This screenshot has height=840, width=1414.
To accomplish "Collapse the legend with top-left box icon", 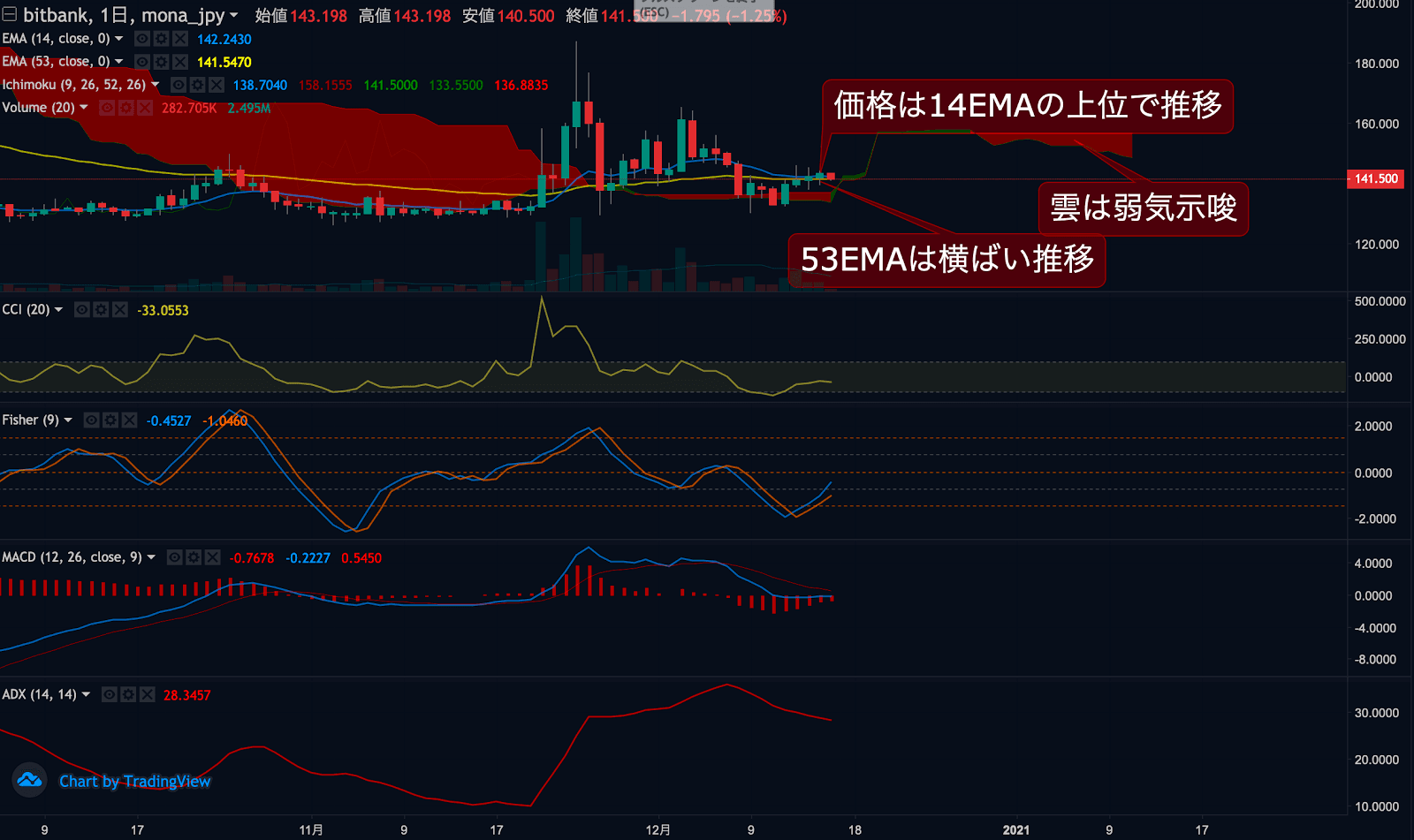I will 10,15.
